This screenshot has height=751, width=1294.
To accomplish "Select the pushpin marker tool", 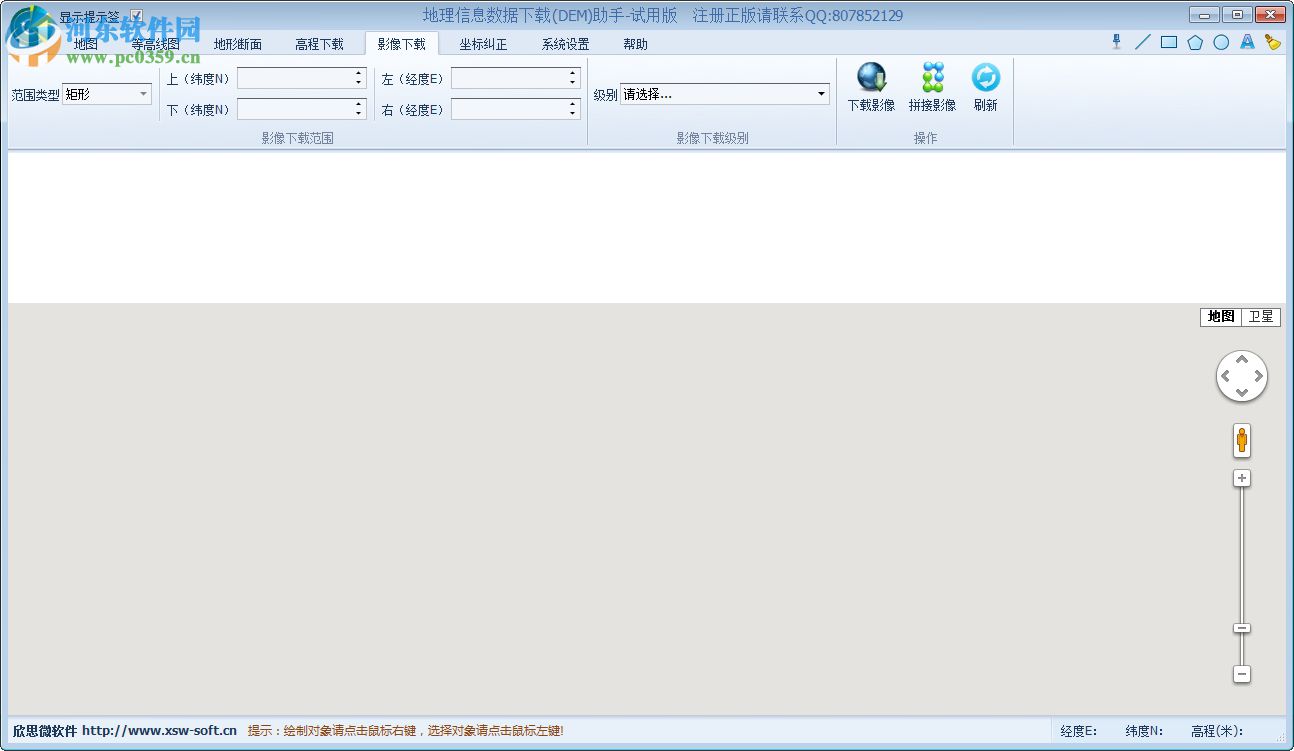I will click(1115, 42).
